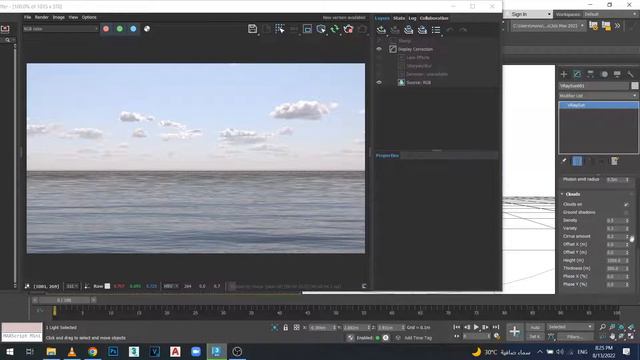Viewport: 640px width, 360px height.
Task: Enable the region render icon
Action: (x=307, y=29)
